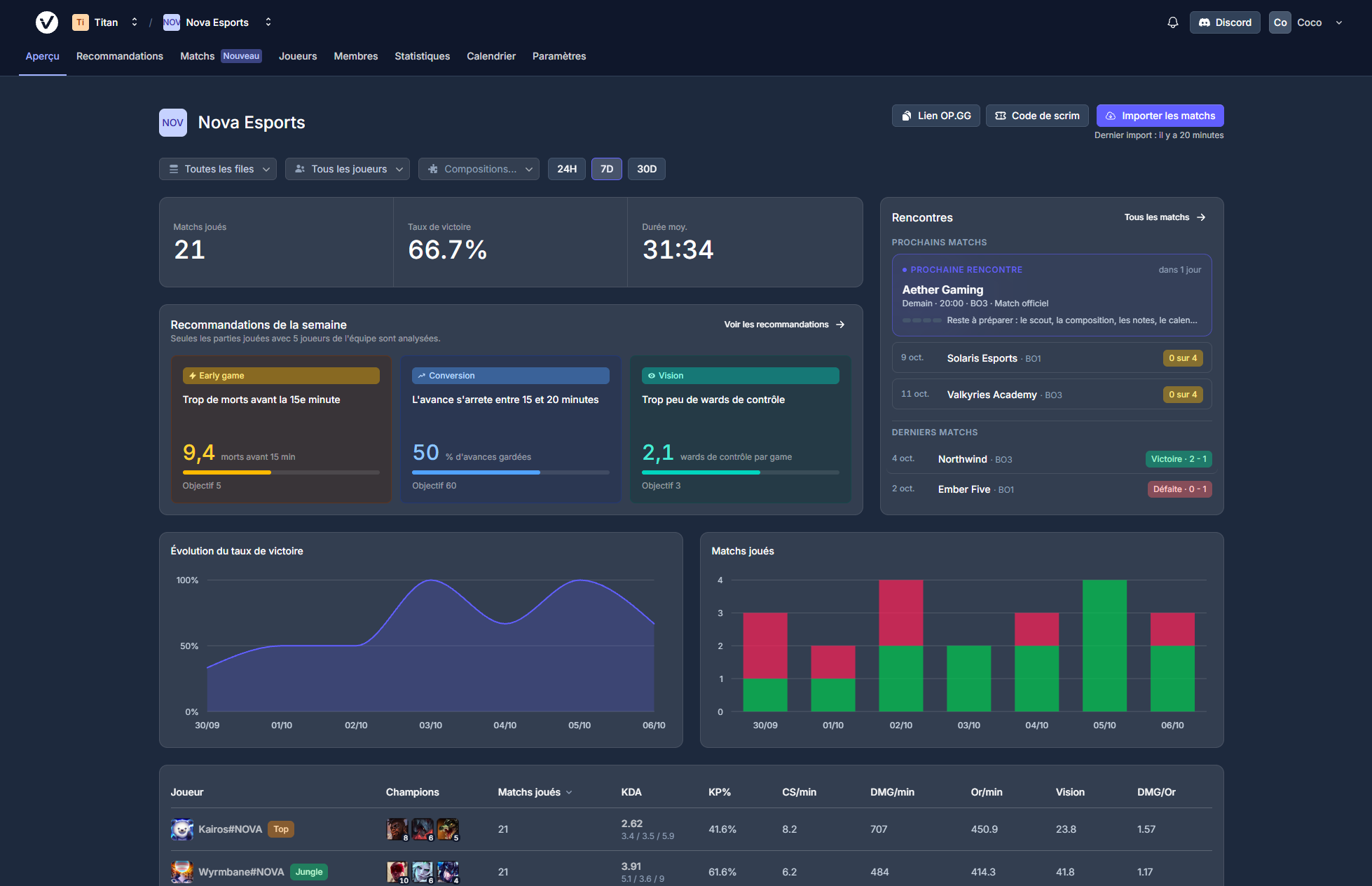
Task: Open the Toutes les files dropdown
Action: pyautogui.click(x=218, y=169)
